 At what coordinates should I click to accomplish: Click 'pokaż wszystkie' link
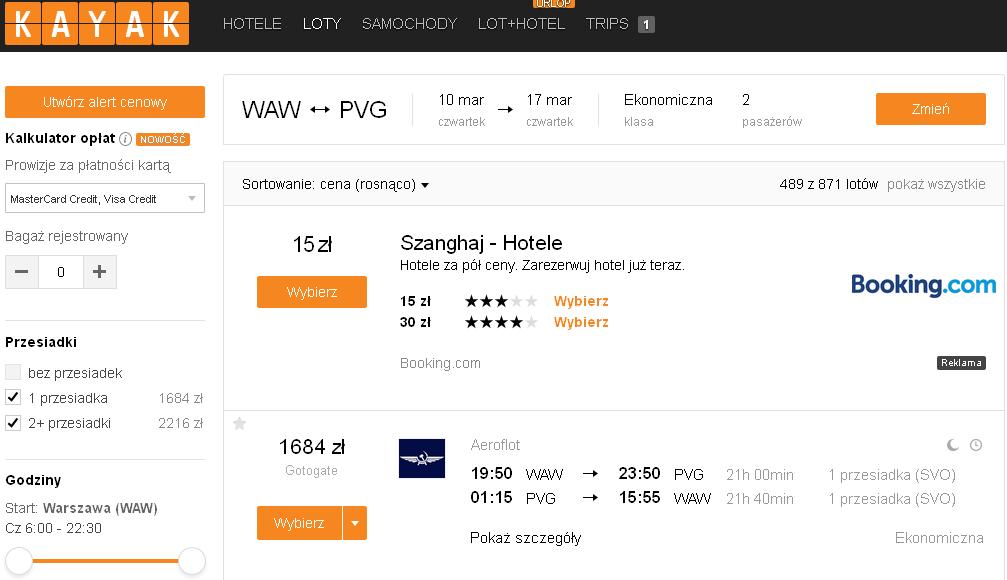tap(936, 184)
